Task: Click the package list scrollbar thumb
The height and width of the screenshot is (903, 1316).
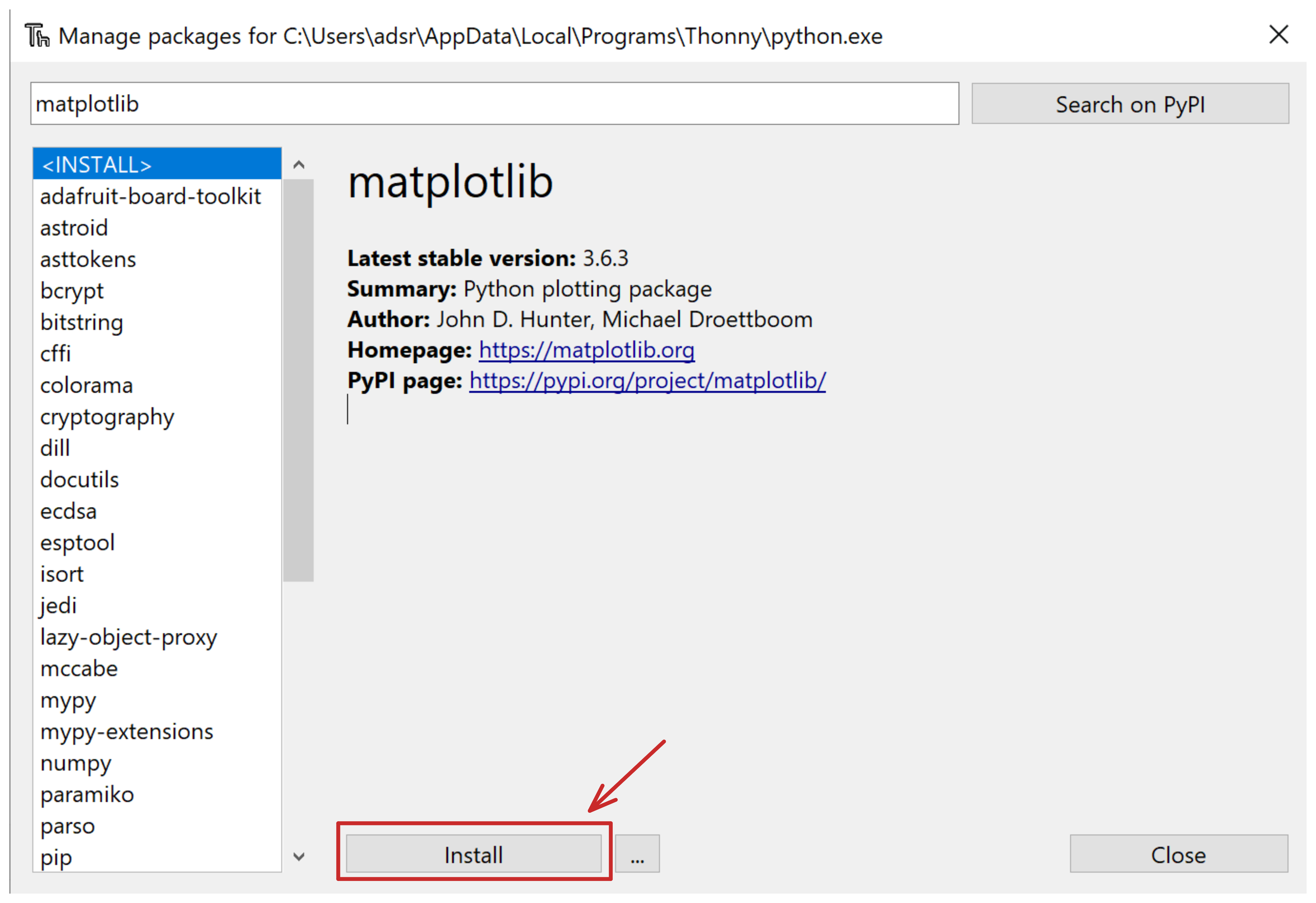Action: pos(298,380)
